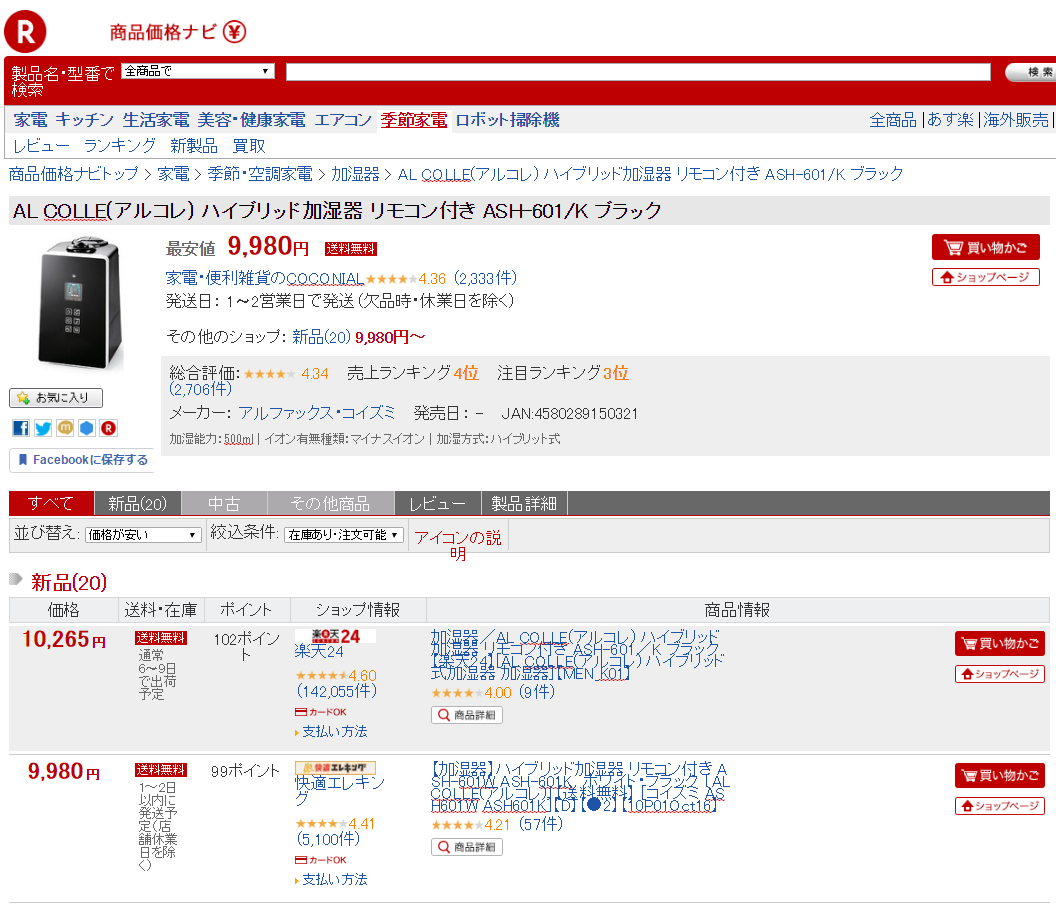Click 全商品 link at top right
1056x909 pixels.
pyautogui.click(x=893, y=120)
